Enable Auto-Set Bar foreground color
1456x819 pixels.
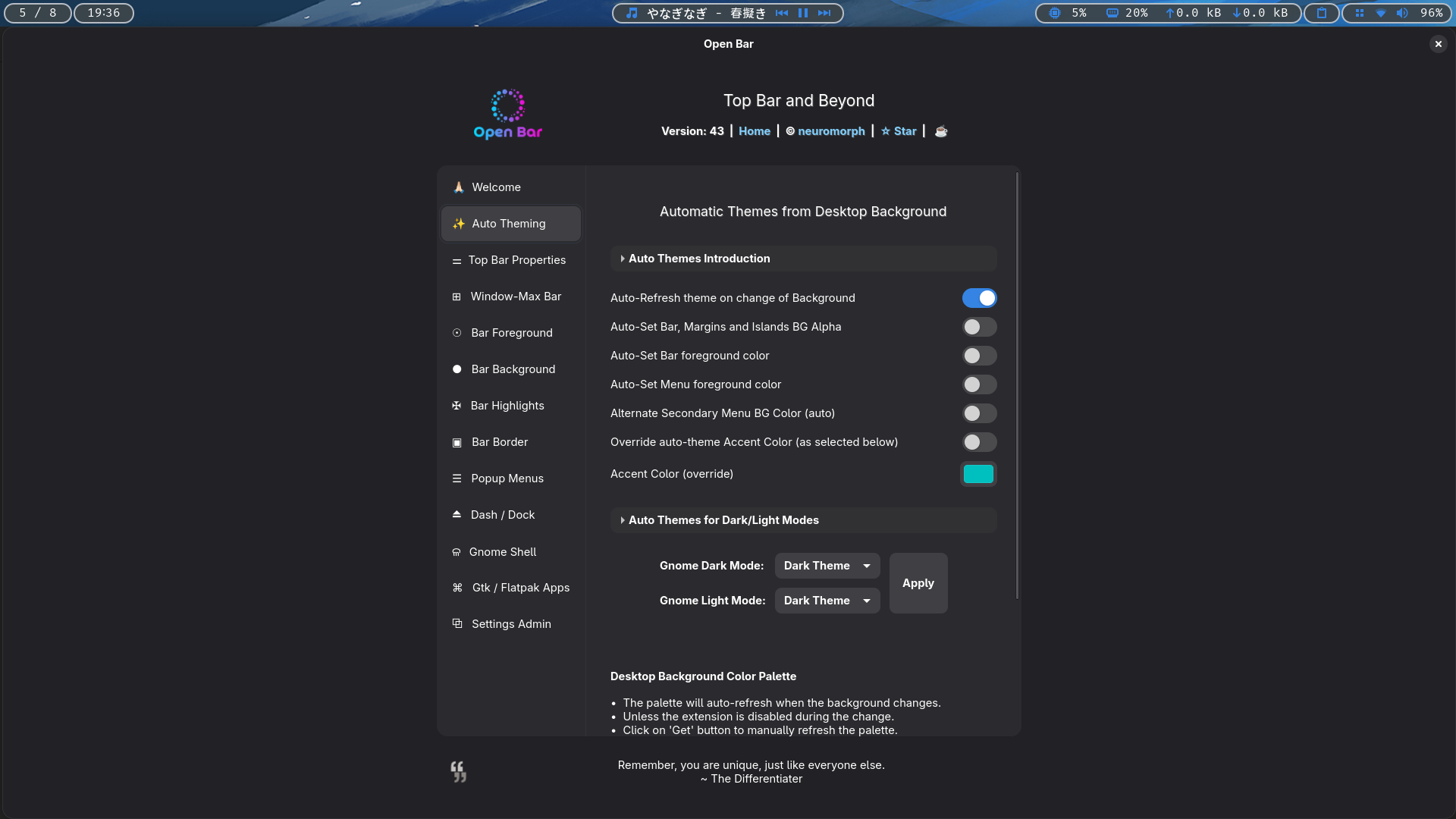pyautogui.click(x=979, y=356)
